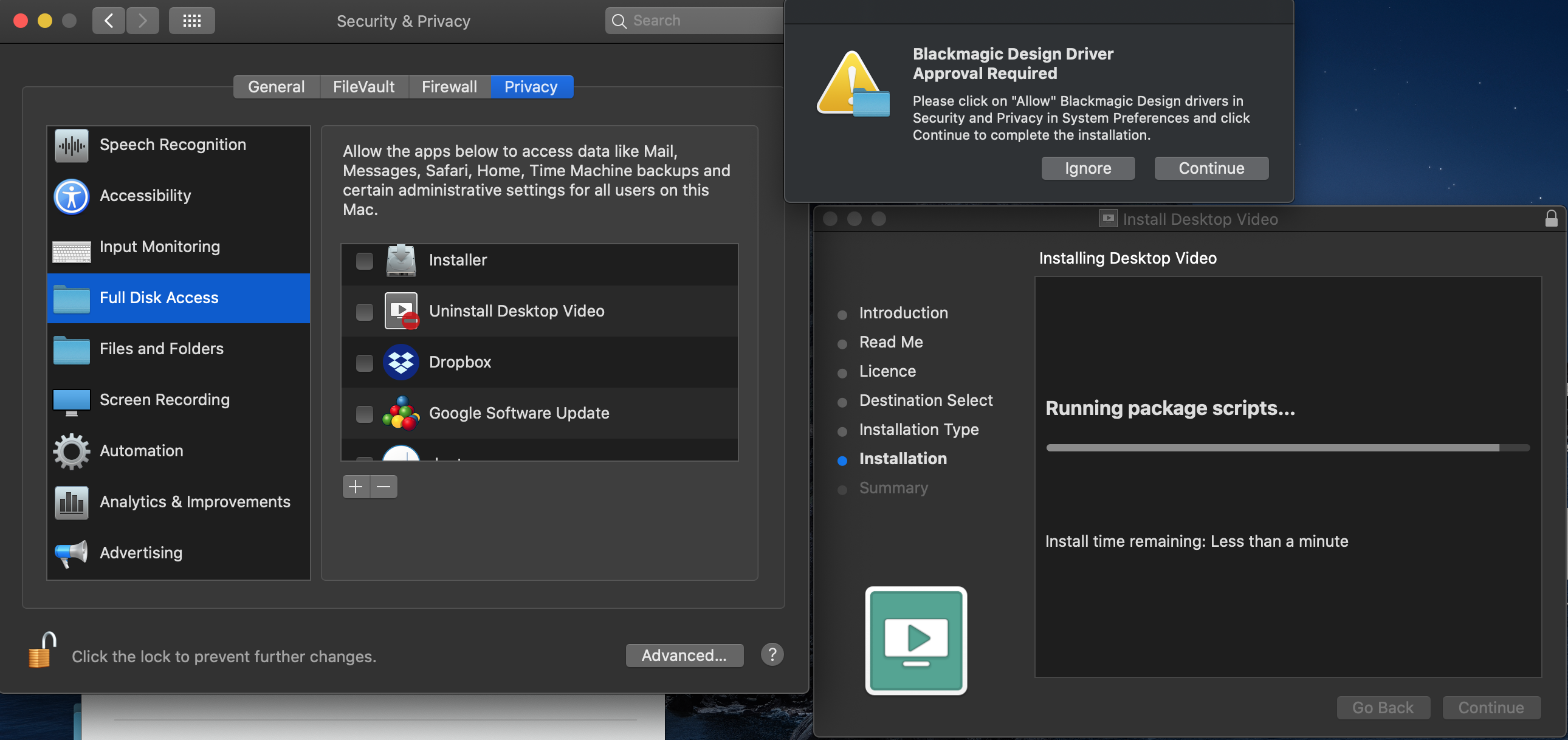This screenshot has width=1568, height=740.
Task: Click the Automation icon in sidebar
Action: tap(71, 450)
